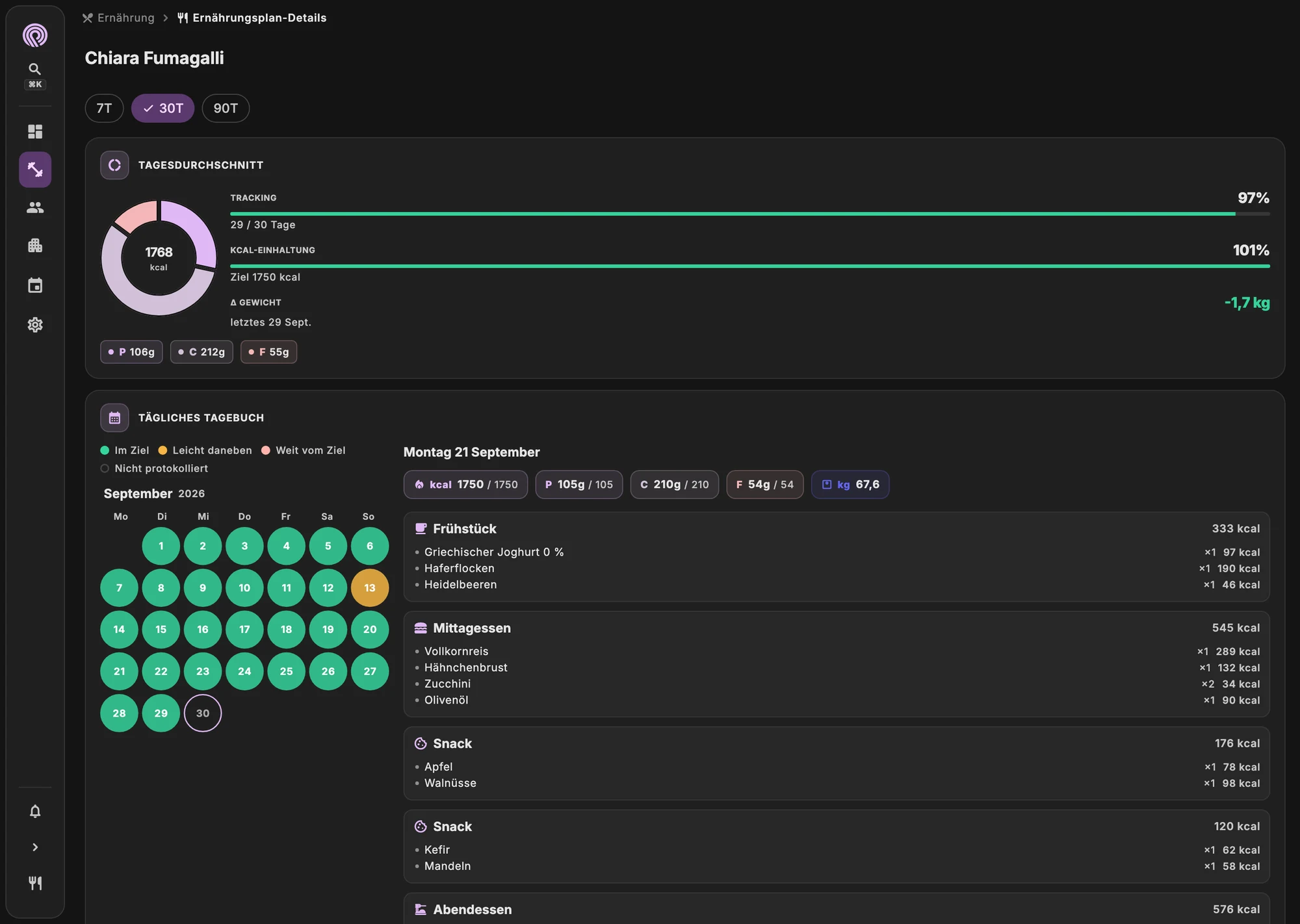
Task: Click the kg 67,6 weight chip
Action: coord(850,485)
